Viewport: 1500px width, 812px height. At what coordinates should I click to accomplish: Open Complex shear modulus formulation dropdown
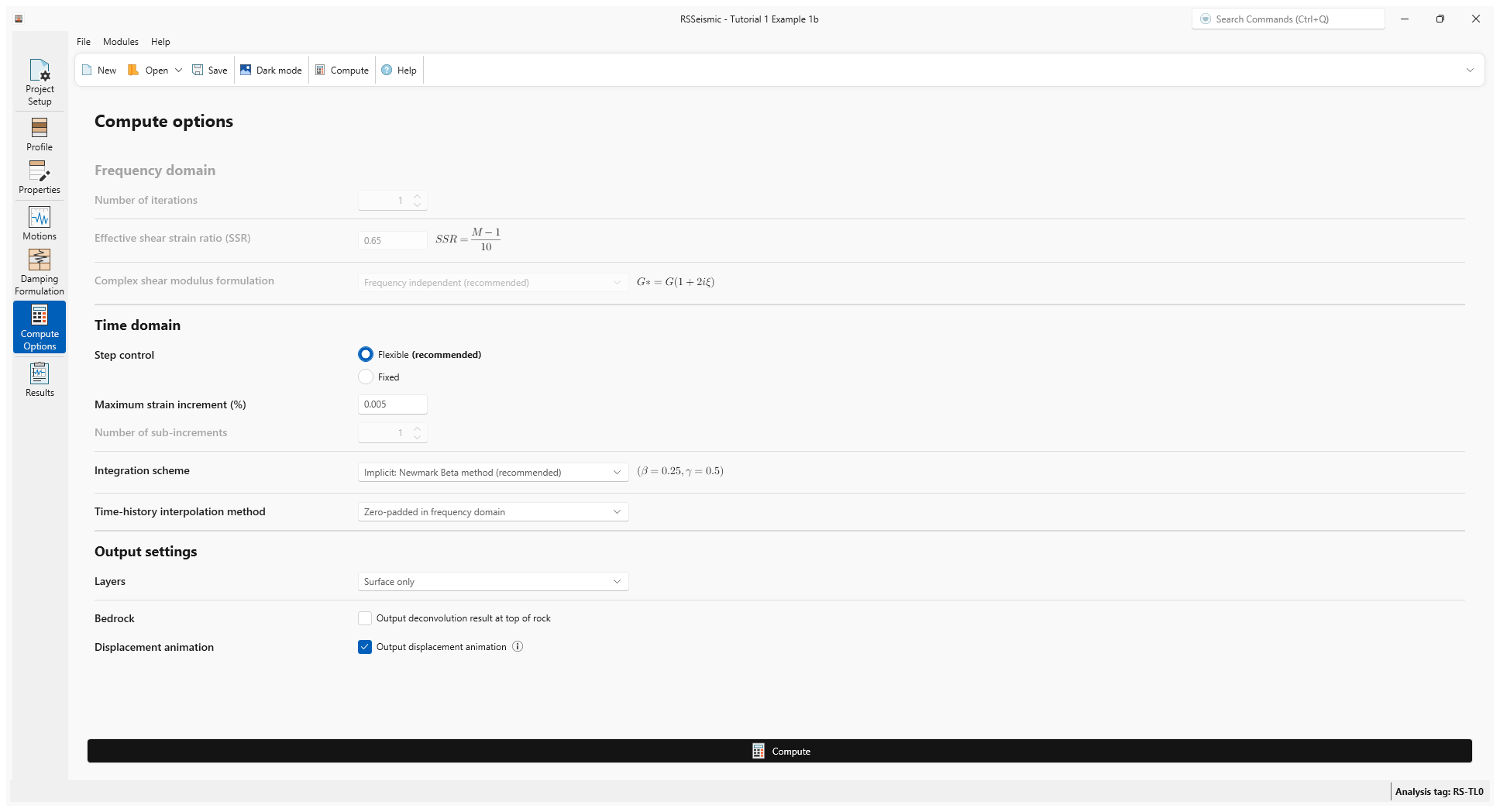(493, 282)
